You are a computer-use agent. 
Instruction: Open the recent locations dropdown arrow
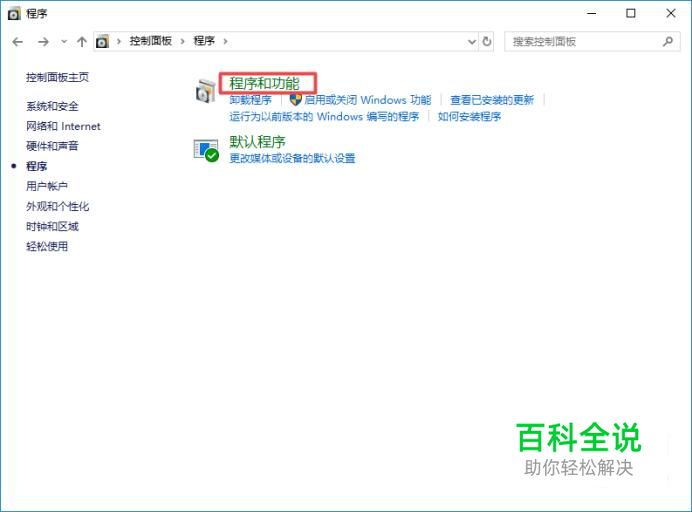click(64, 42)
